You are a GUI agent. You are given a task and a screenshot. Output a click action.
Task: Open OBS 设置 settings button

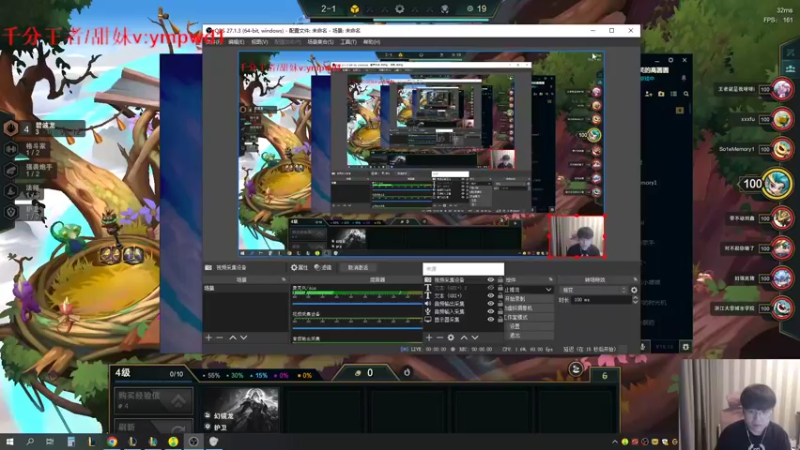point(529,326)
